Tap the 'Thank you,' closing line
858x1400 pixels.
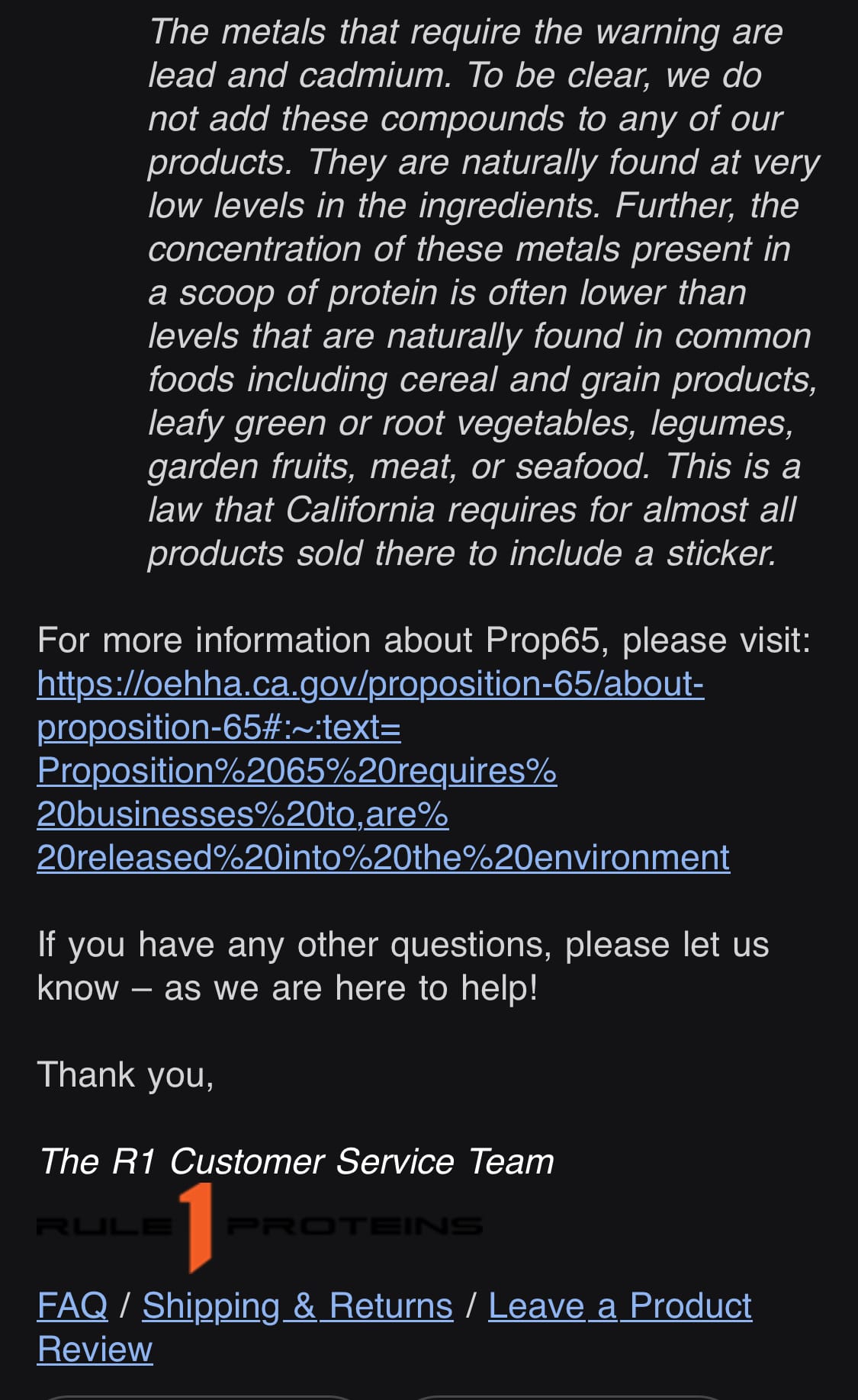(125, 1074)
